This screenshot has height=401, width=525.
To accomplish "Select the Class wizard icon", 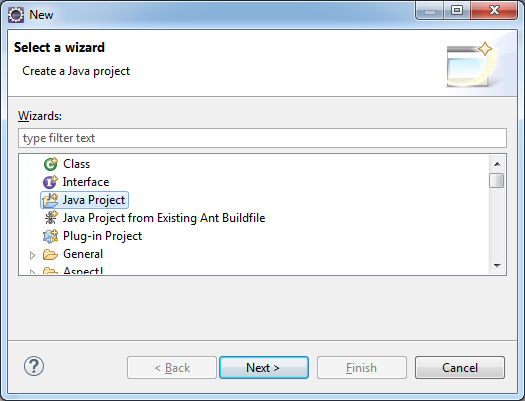I will 51,164.
